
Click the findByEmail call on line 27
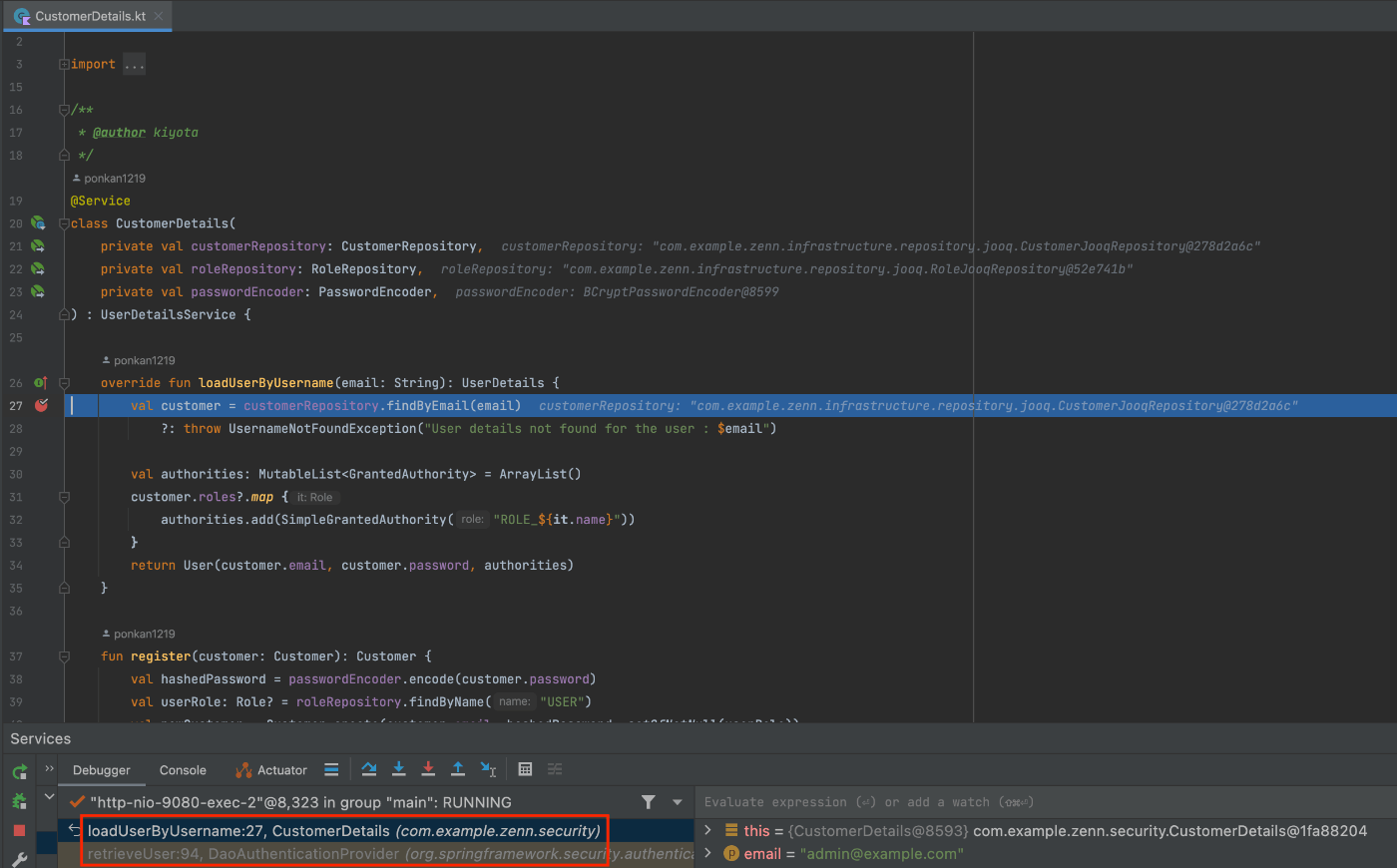click(428, 405)
